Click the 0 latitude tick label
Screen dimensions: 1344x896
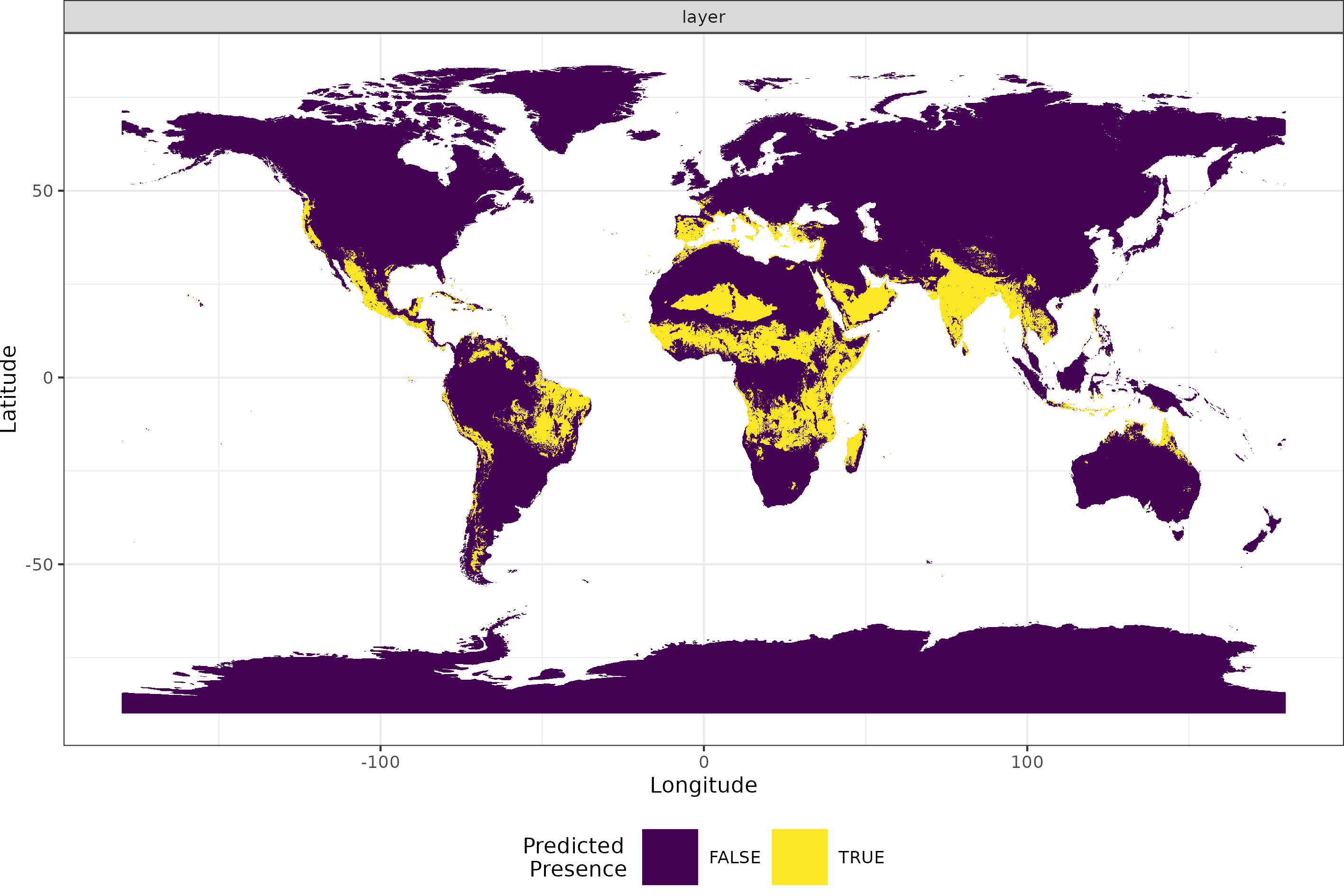click(x=48, y=378)
